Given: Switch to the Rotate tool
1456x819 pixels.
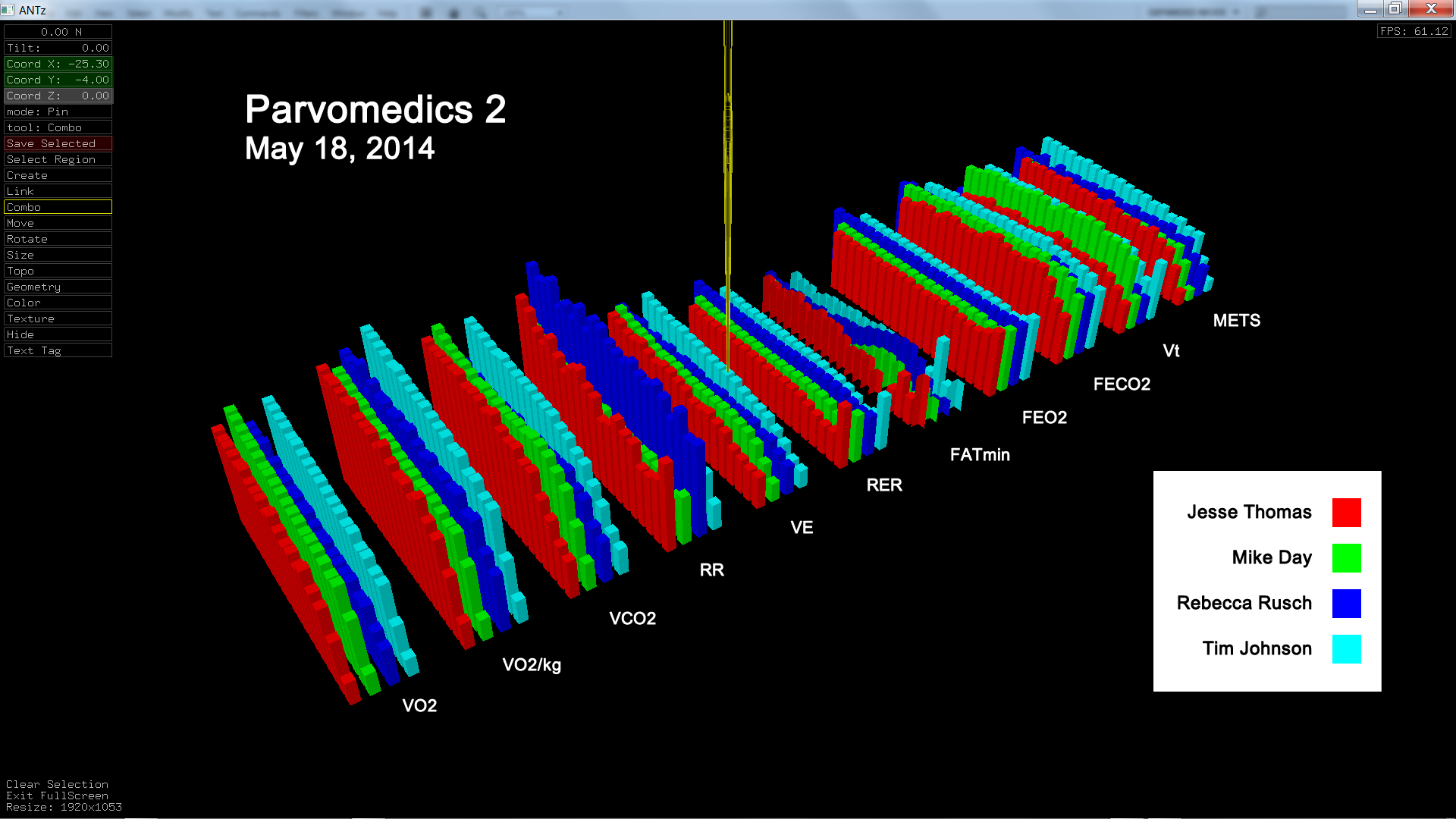Looking at the screenshot, I should [x=58, y=239].
